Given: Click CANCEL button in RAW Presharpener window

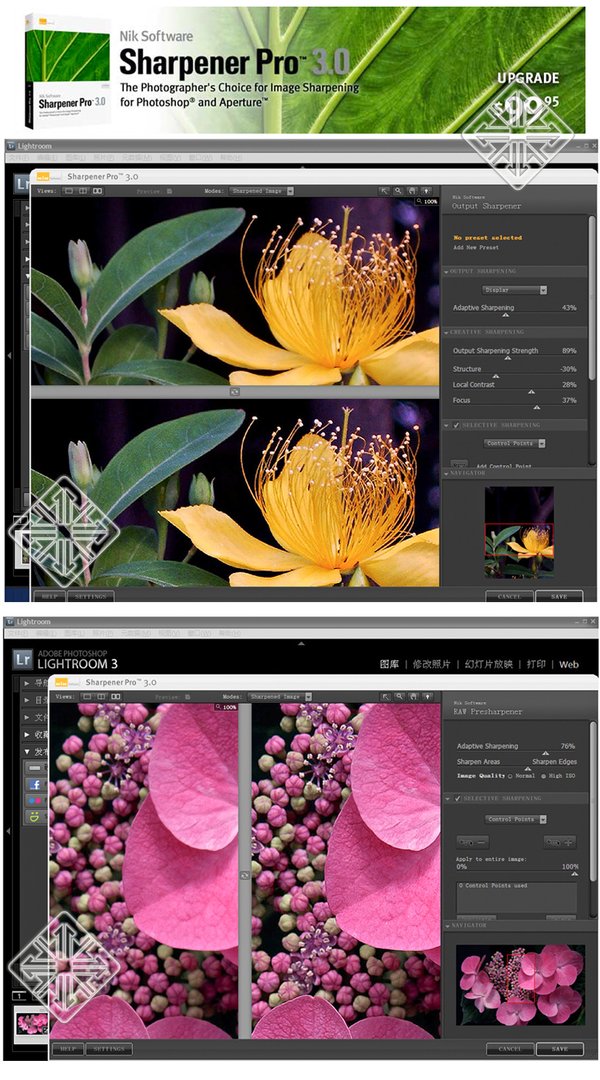Looking at the screenshot, I should [510, 1049].
